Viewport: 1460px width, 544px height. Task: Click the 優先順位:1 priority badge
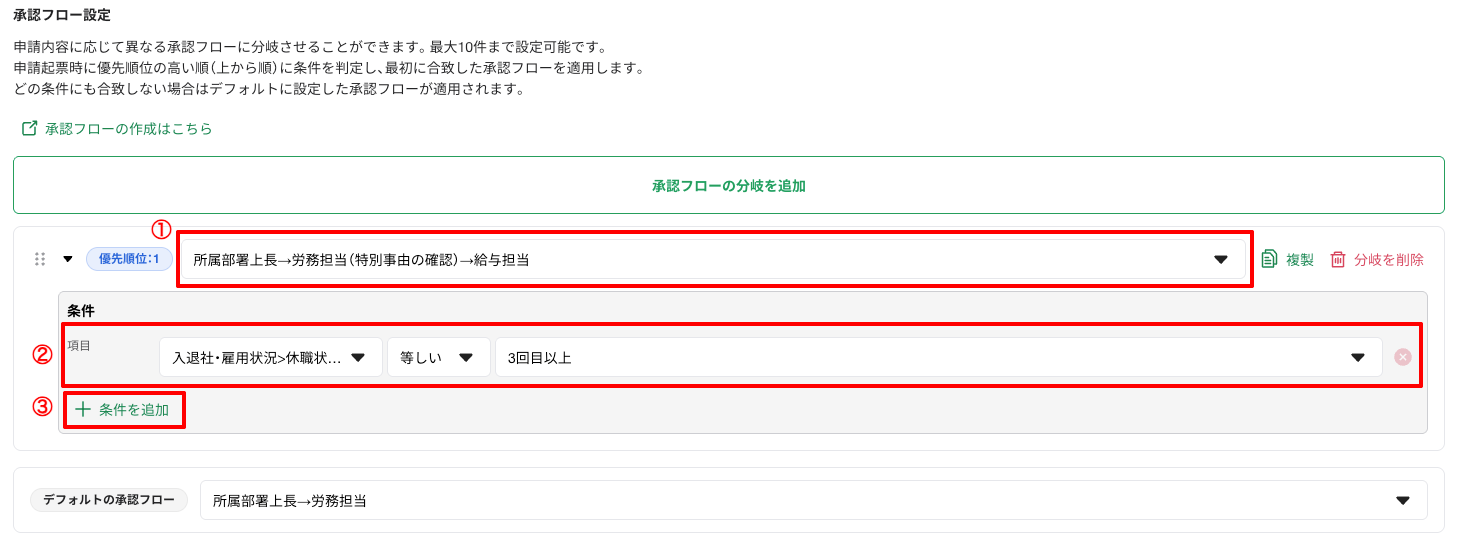129,259
